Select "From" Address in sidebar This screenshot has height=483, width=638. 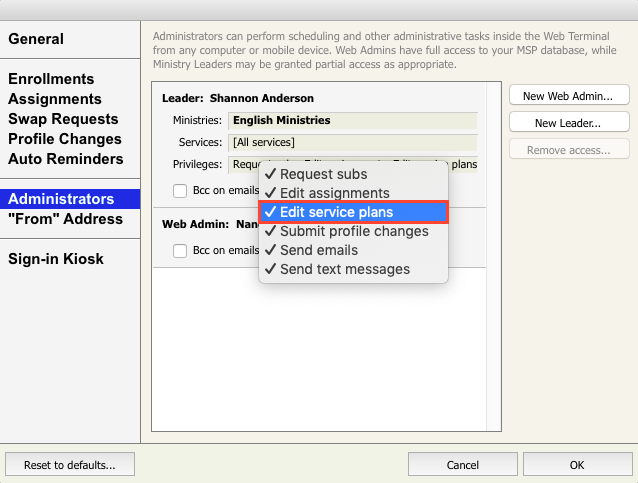coord(65,219)
